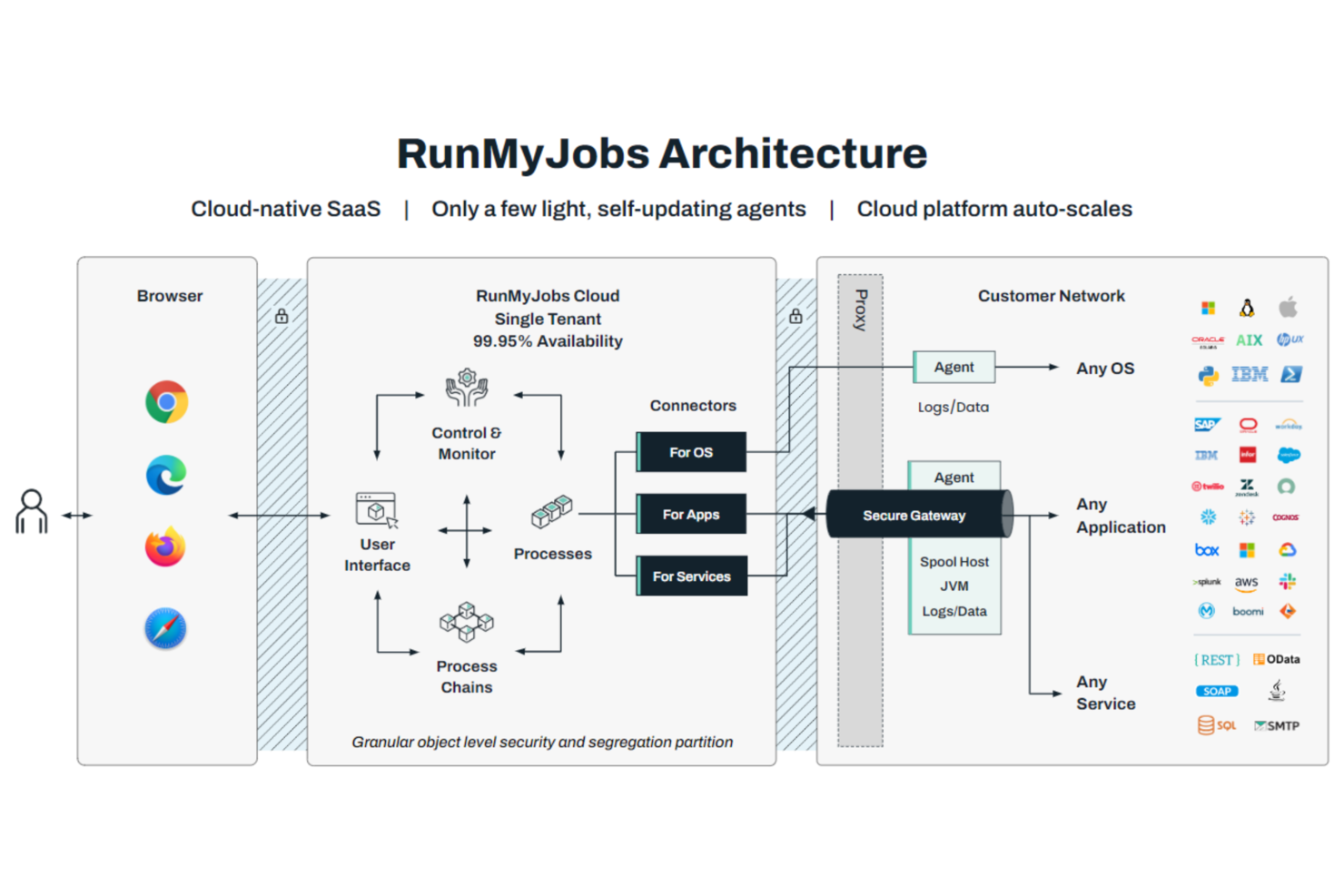Screen dimensions: 1344x896
Task: Click the Snowflake logo
Action: pos(1208,517)
